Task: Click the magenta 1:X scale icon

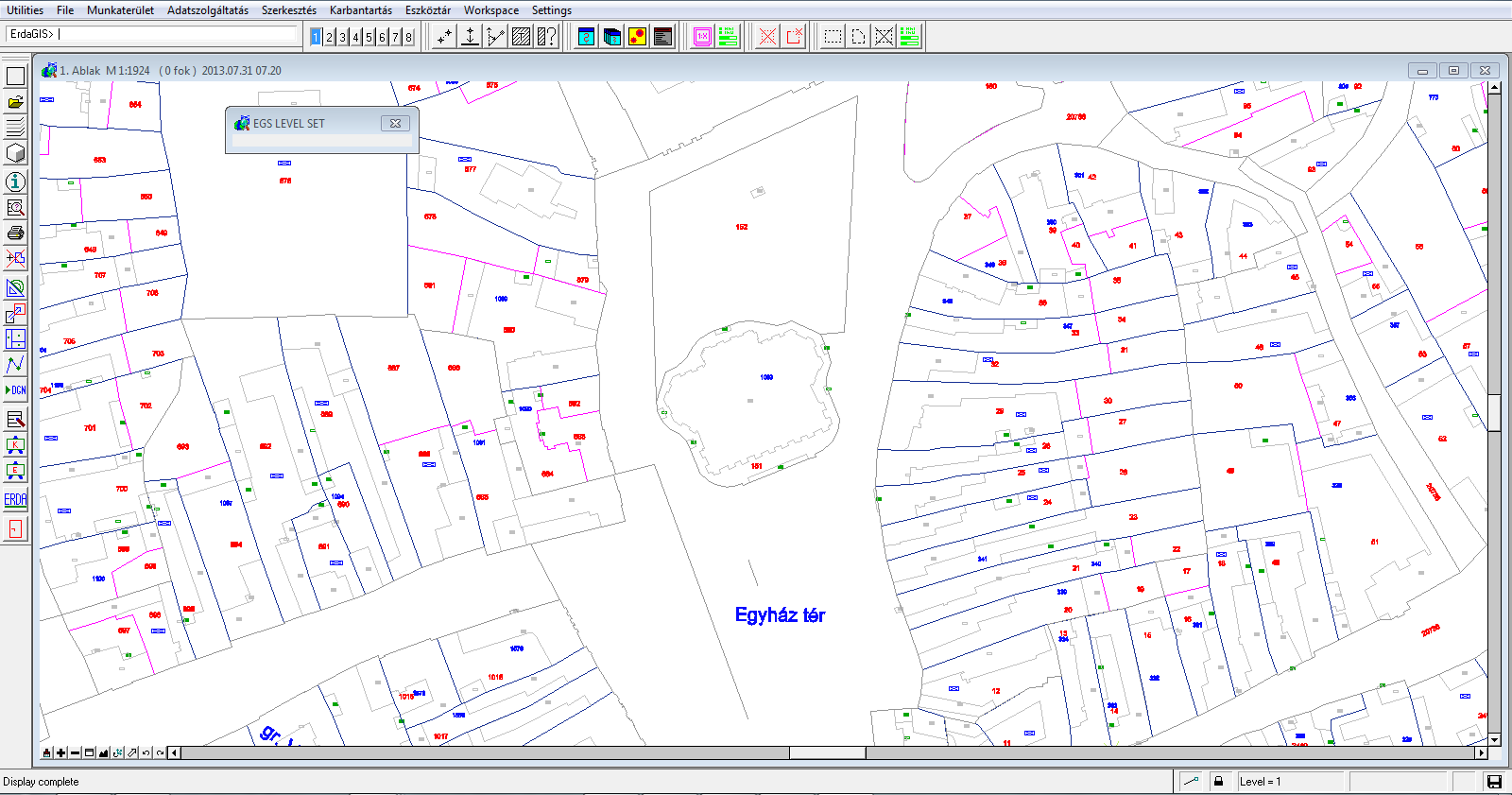Action: pos(702,37)
